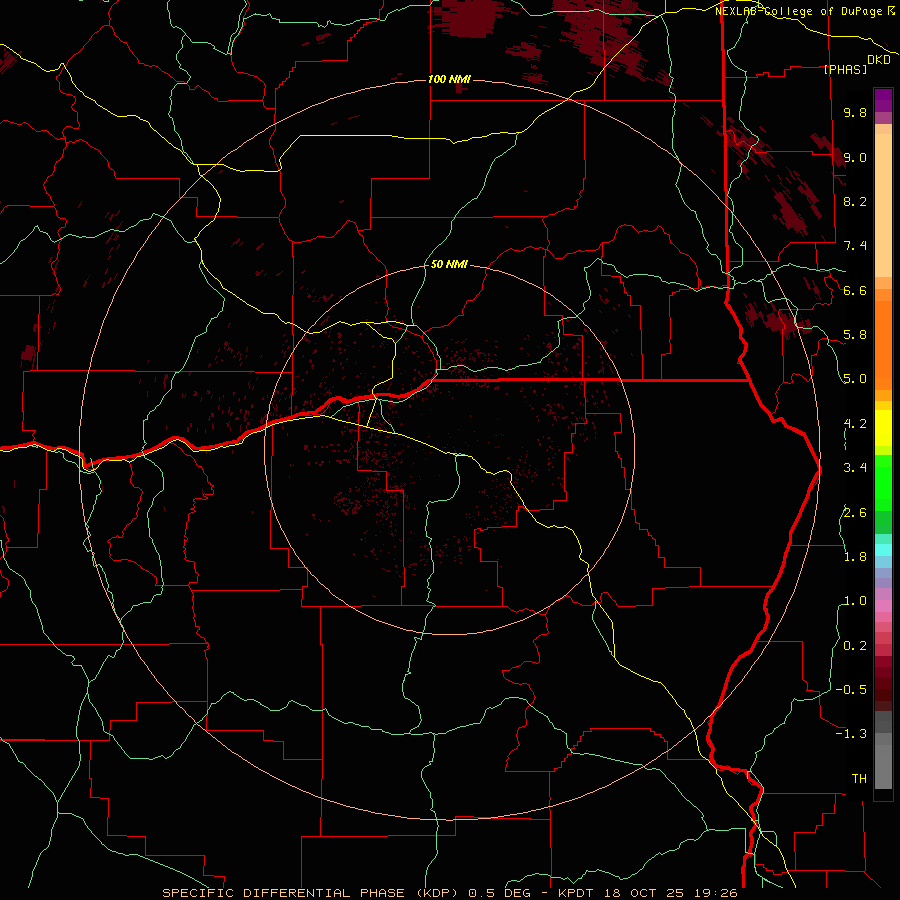Screen dimensions: 900x900
Task: Click the [PHAS] units label
Action: click(x=845, y=69)
